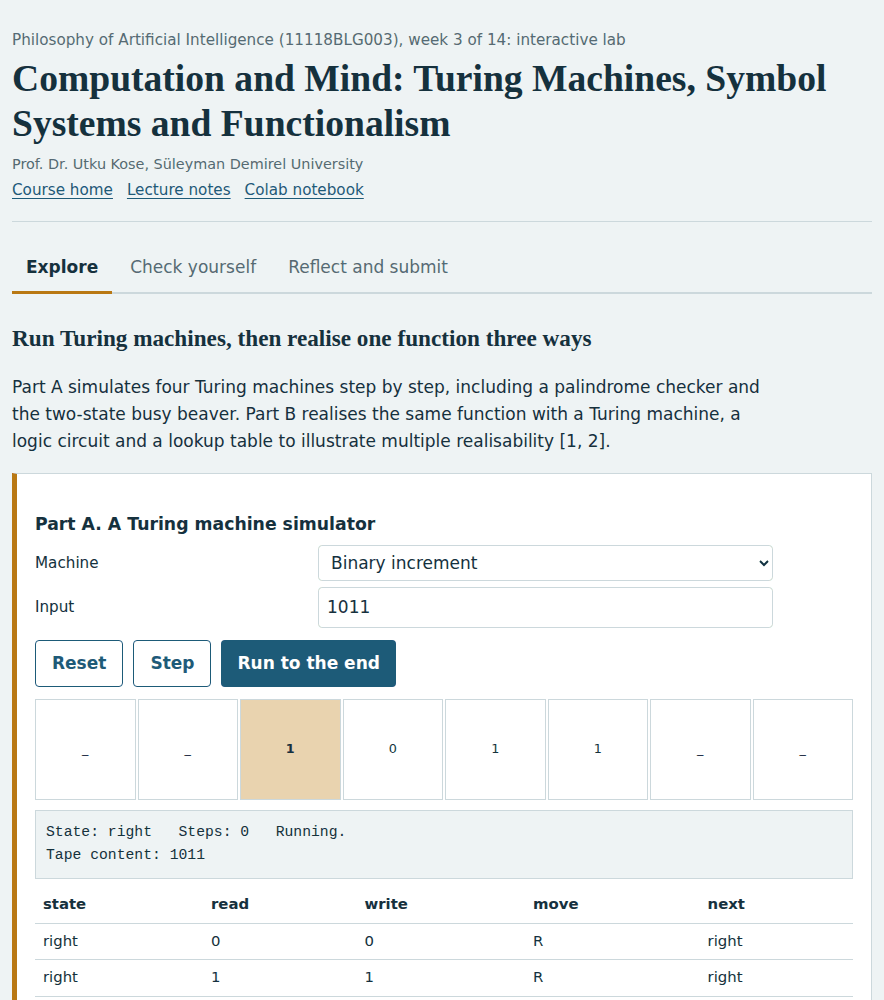Click the "move" column header
884x1000 pixels.
[x=556, y=904]
